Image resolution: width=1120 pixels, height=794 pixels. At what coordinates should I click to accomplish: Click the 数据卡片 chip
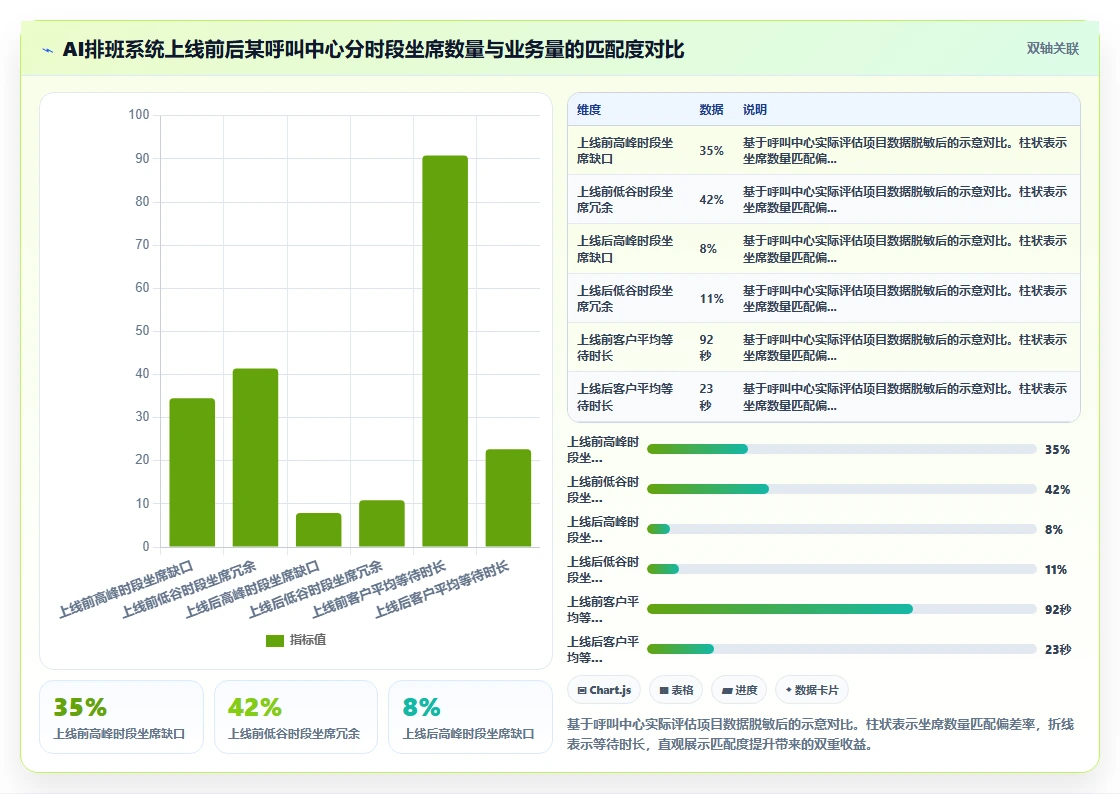click(811, 690)
